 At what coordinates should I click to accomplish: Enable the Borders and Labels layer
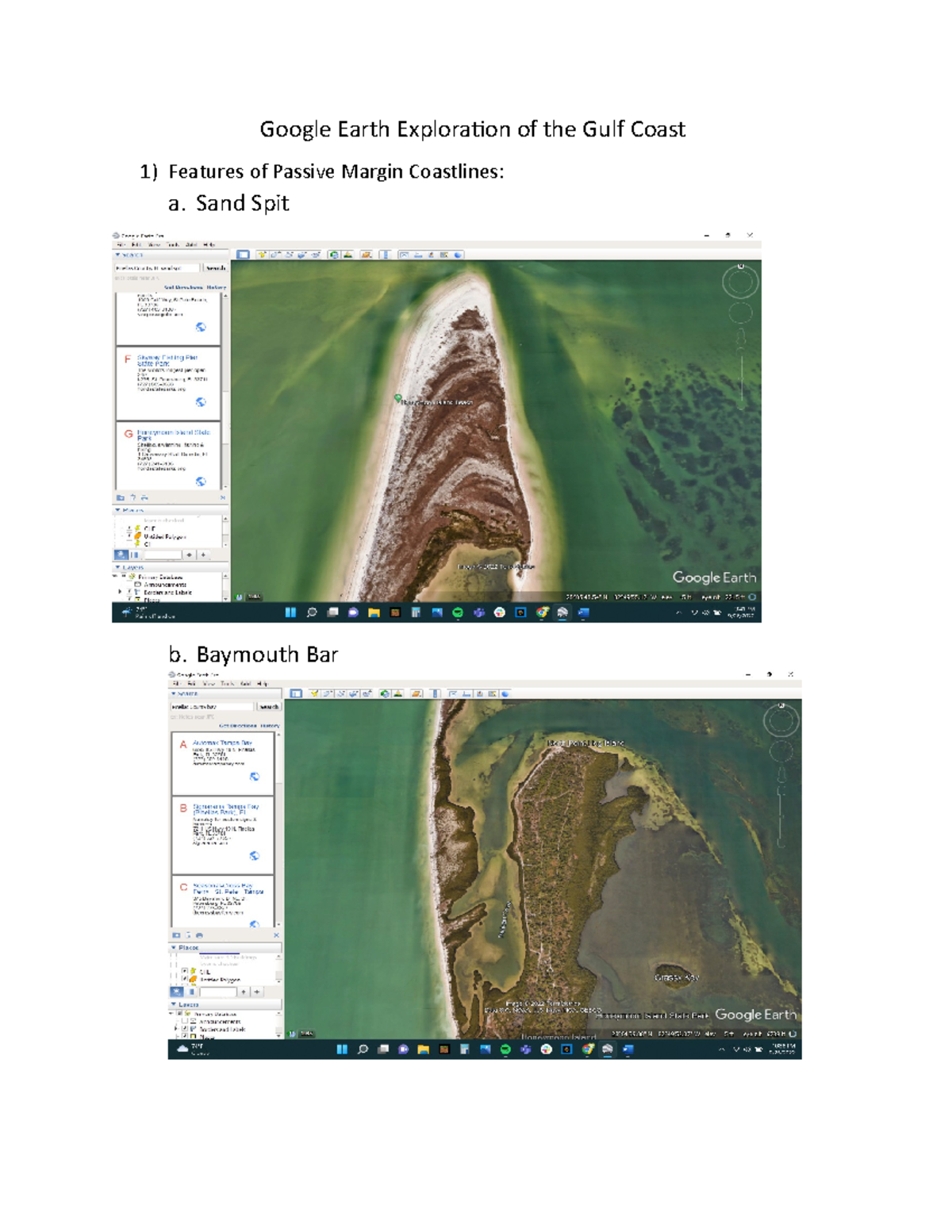pos(129,592)
